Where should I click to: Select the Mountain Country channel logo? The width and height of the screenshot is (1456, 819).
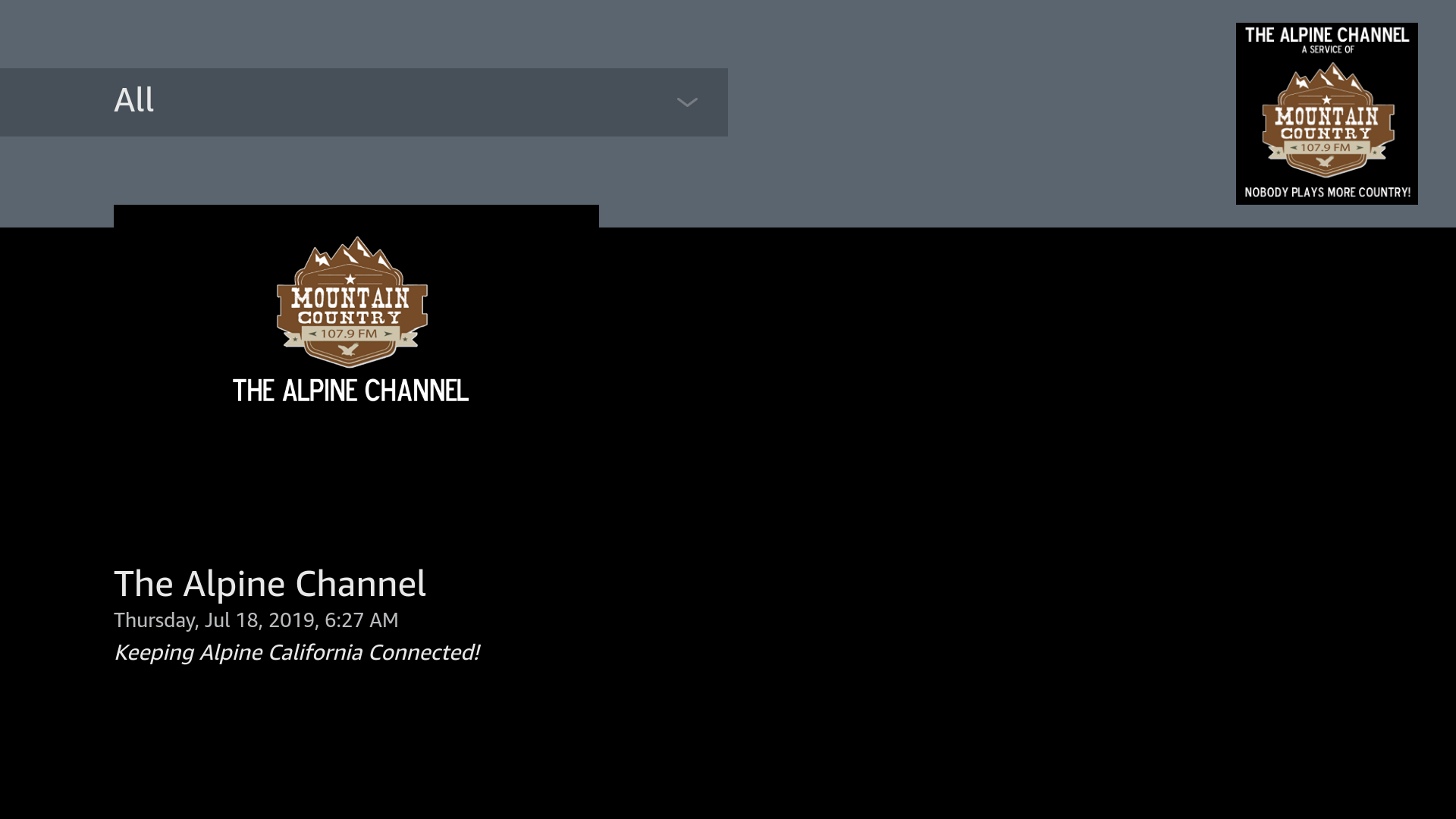click(350, 303)
